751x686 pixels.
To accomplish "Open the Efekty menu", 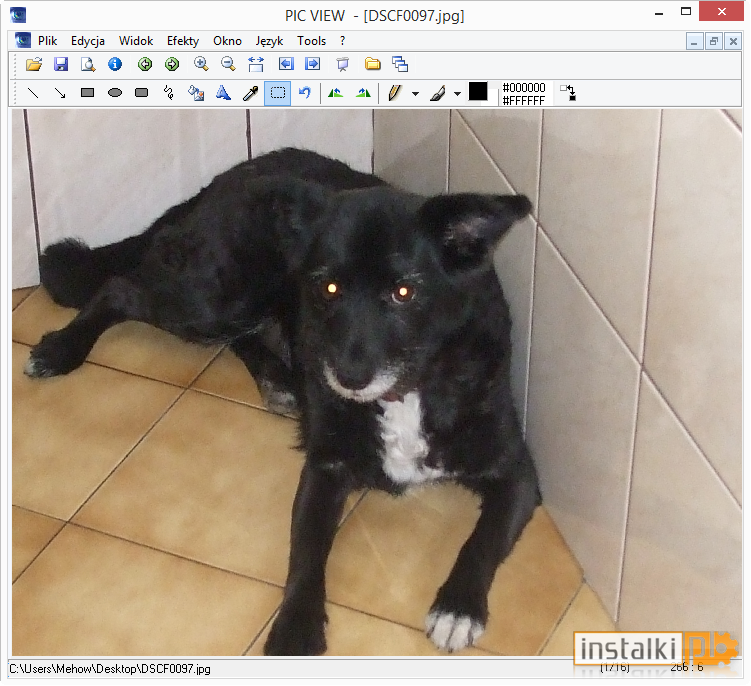I will click(x=183, y=41).
